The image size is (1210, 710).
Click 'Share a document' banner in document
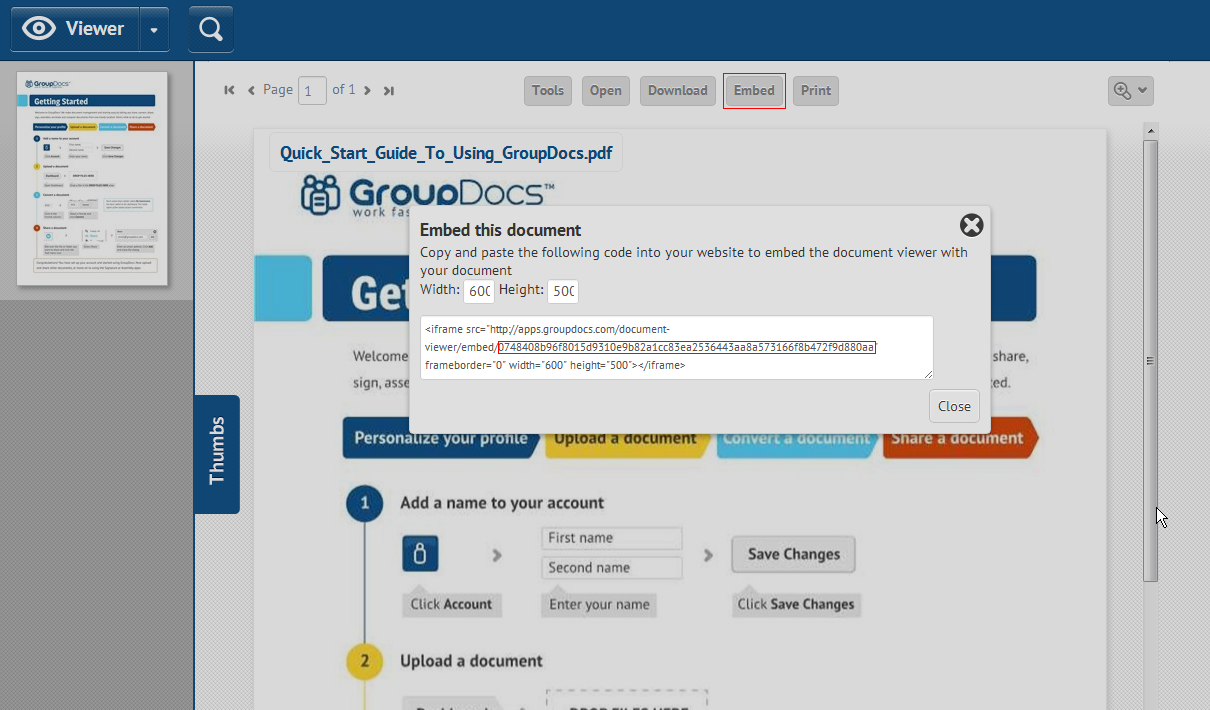coord(961,438)
